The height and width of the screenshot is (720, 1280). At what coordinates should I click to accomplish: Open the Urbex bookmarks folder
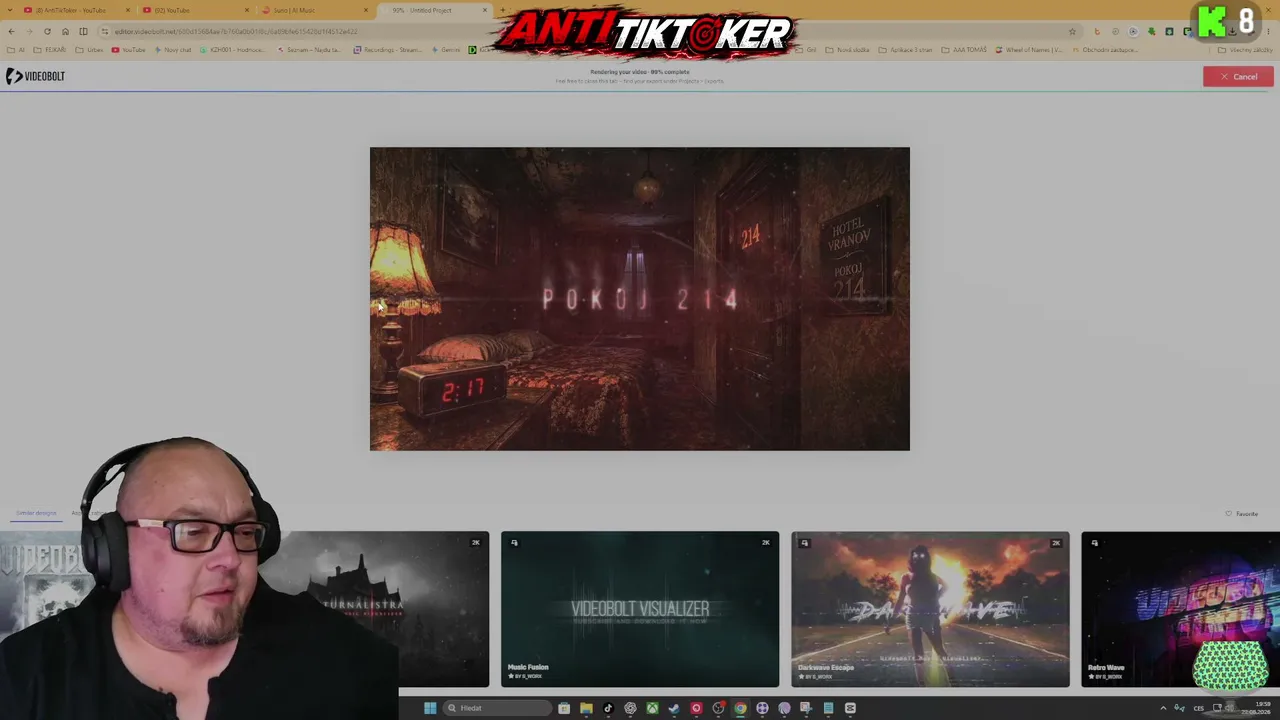pyautogui.click(x=90, y=50)
